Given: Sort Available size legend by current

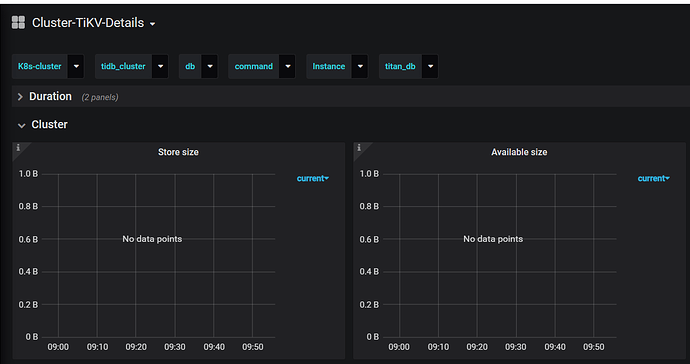Looking at the screenshot, I should point(653,178).
